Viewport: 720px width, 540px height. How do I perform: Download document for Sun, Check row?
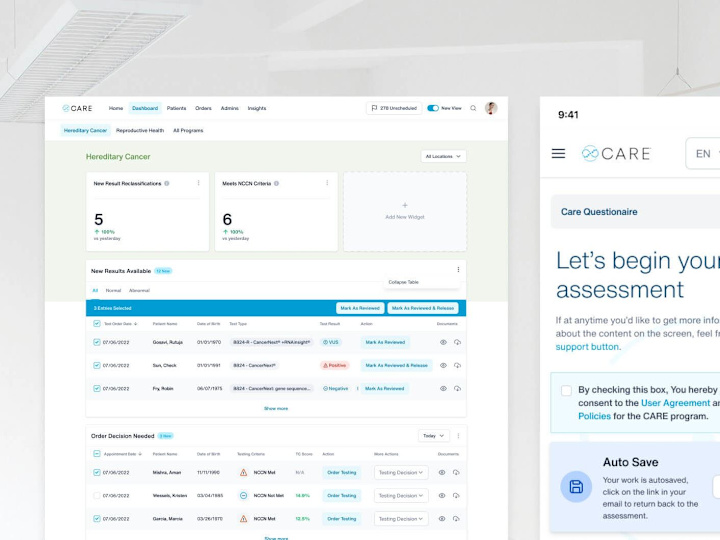(x=457, y=366)
